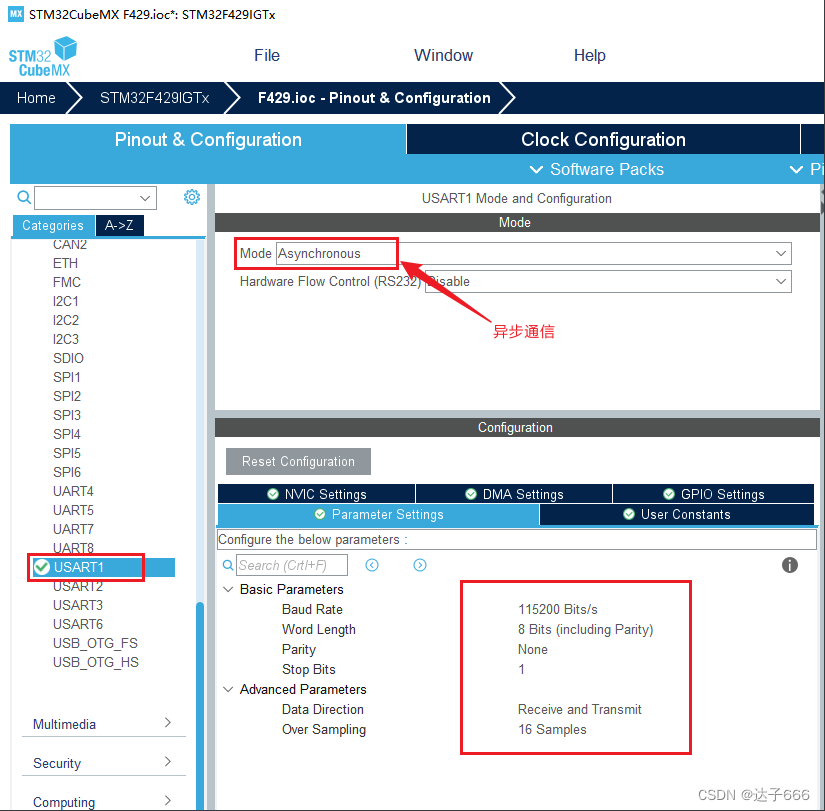Select FMC in the peripheral list

coord(67,282)
